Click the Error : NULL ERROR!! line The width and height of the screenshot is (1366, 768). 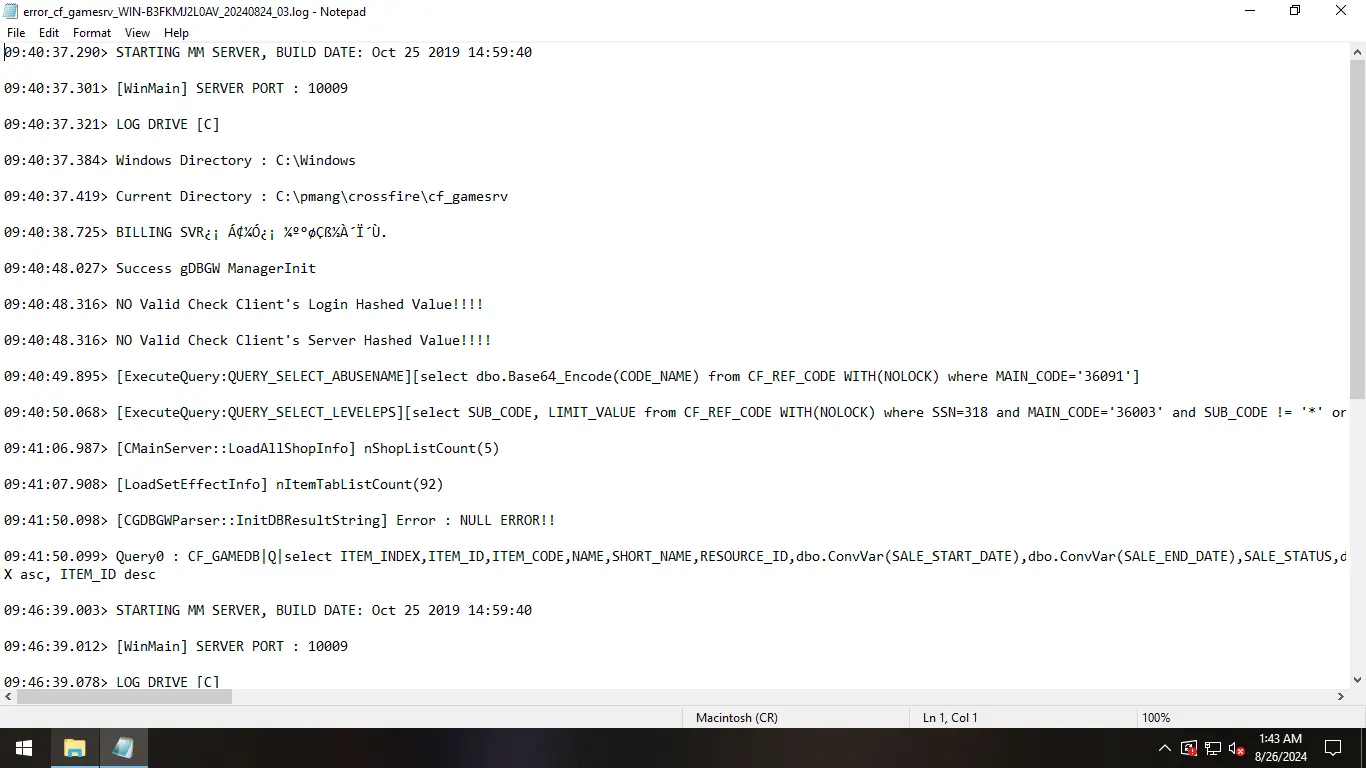(280, 520)
